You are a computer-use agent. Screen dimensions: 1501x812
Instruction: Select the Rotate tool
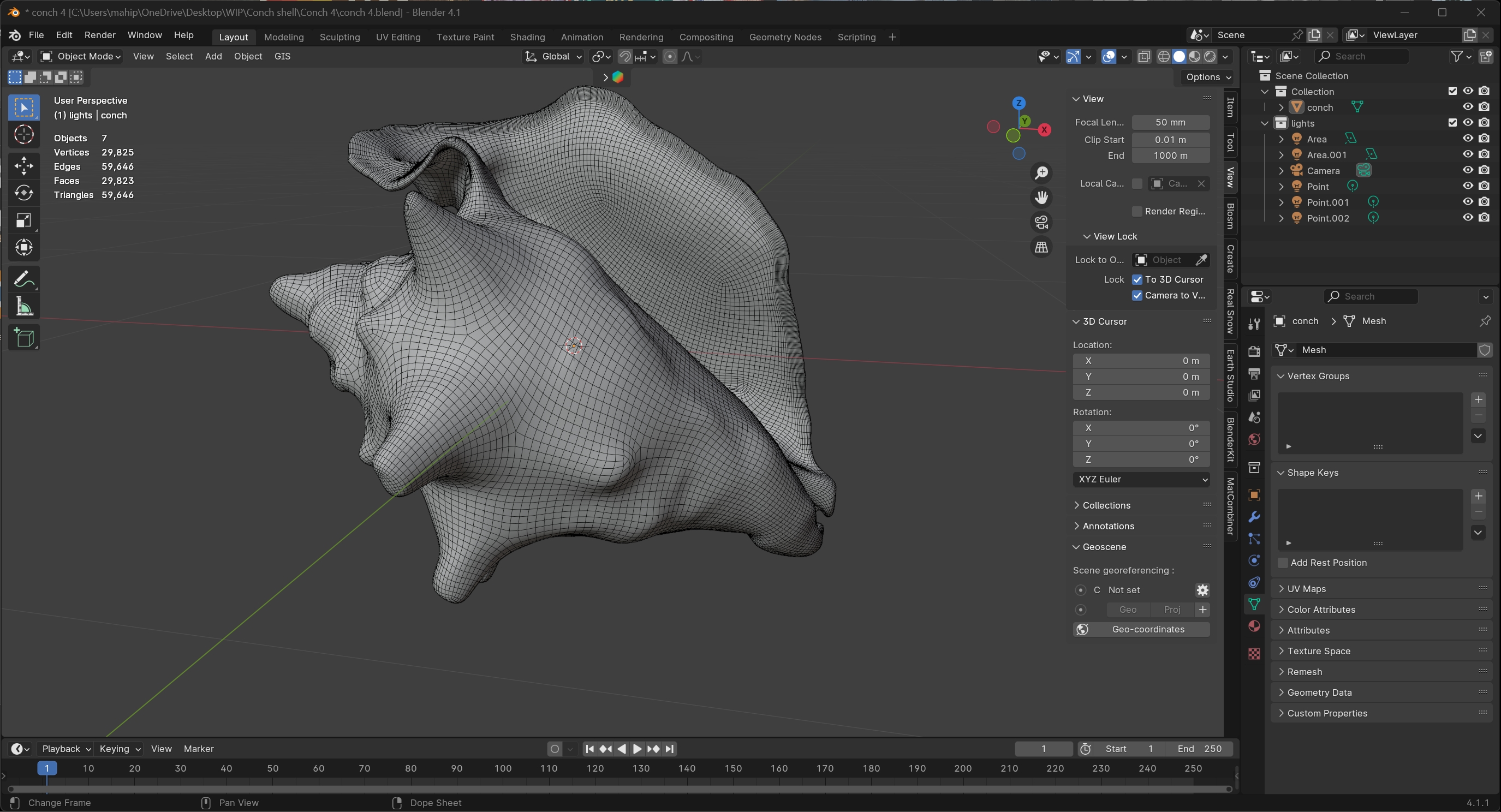coord(24,193)
